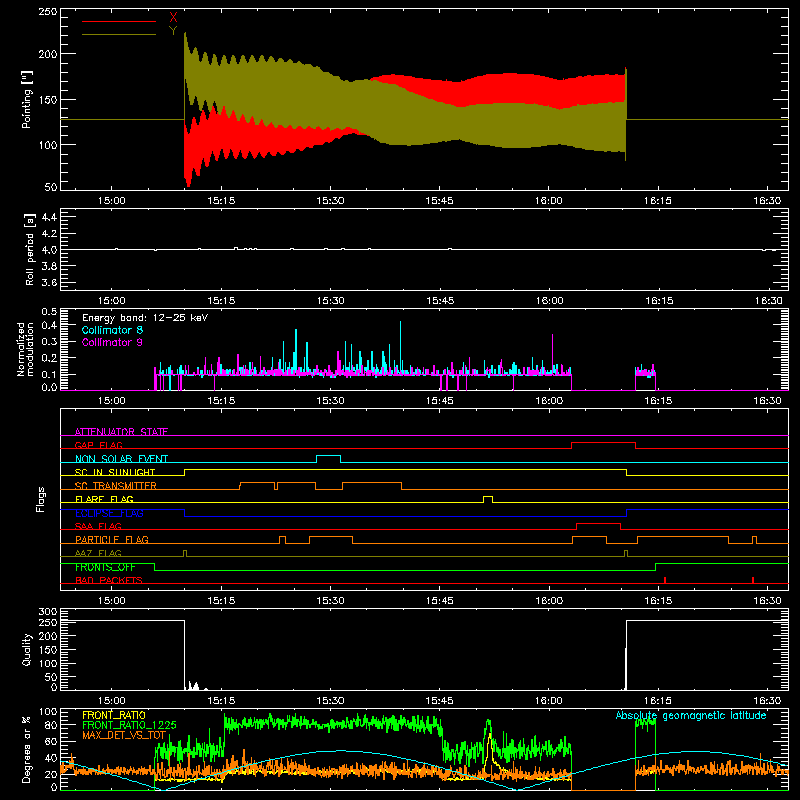Click 16:00 time label under Pointing plot
This screenshot has width=800, height=800.
point(548,201)
